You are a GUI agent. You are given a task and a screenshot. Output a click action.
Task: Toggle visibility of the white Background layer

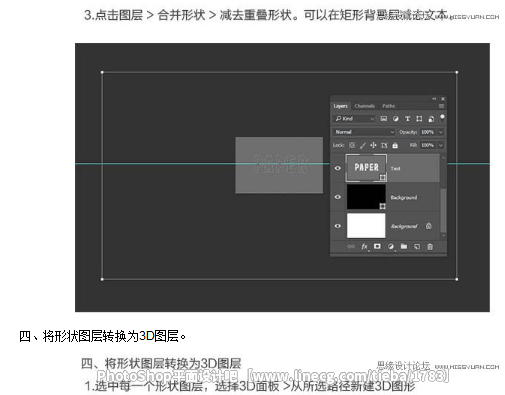point(338,226)
